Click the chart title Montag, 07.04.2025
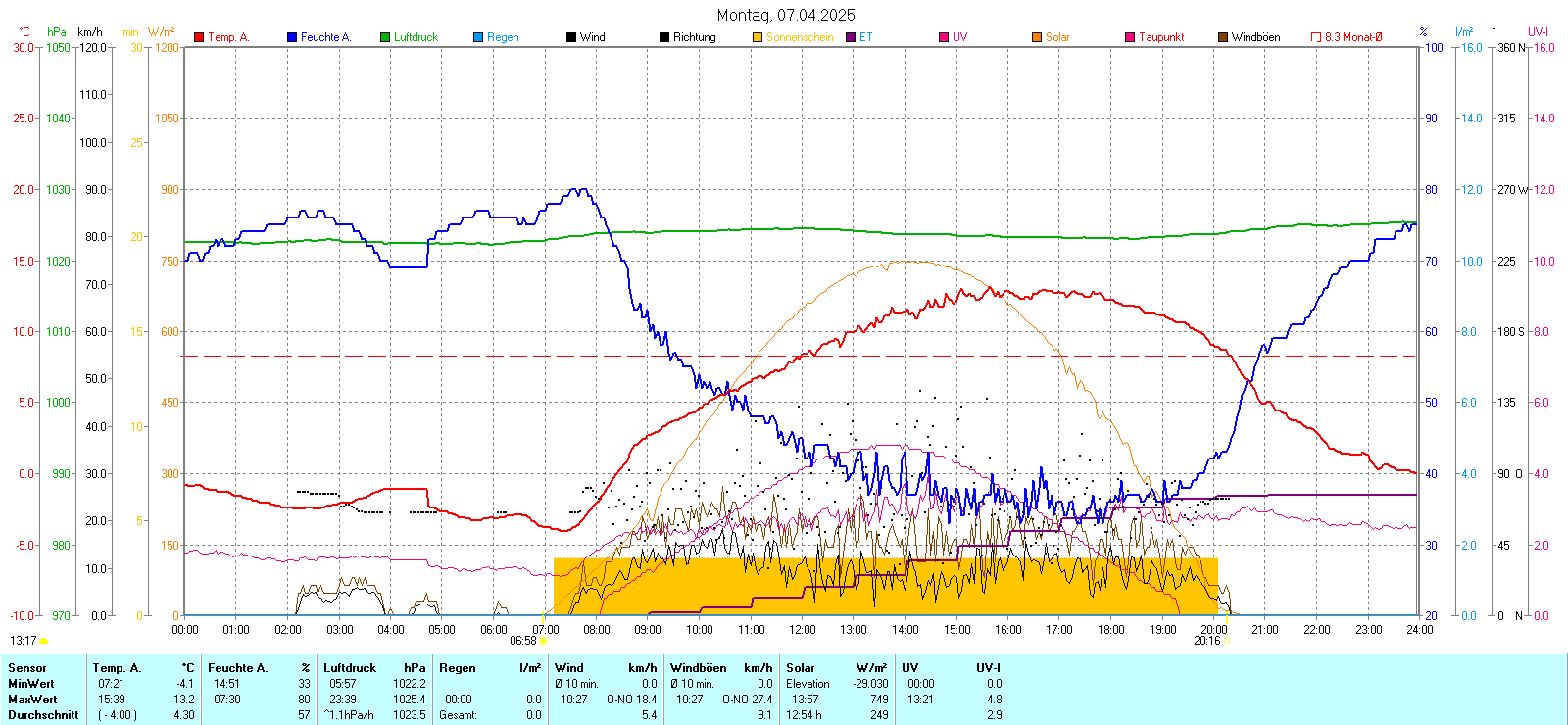The width and height of the screenshot is (1568, 725). pos(785,15)
